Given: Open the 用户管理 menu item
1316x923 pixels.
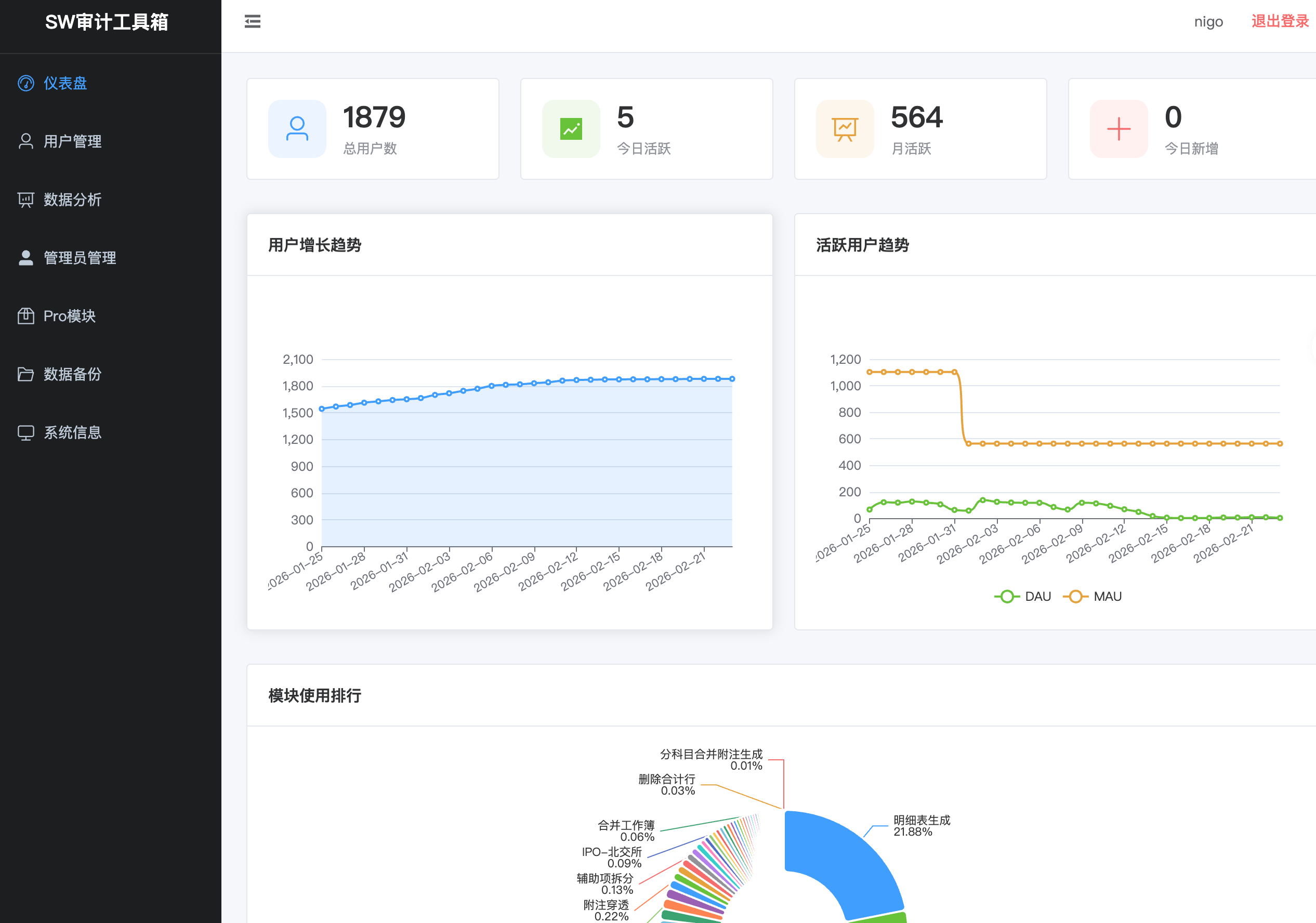Looking at the screenshot, I should pos(72,141).
